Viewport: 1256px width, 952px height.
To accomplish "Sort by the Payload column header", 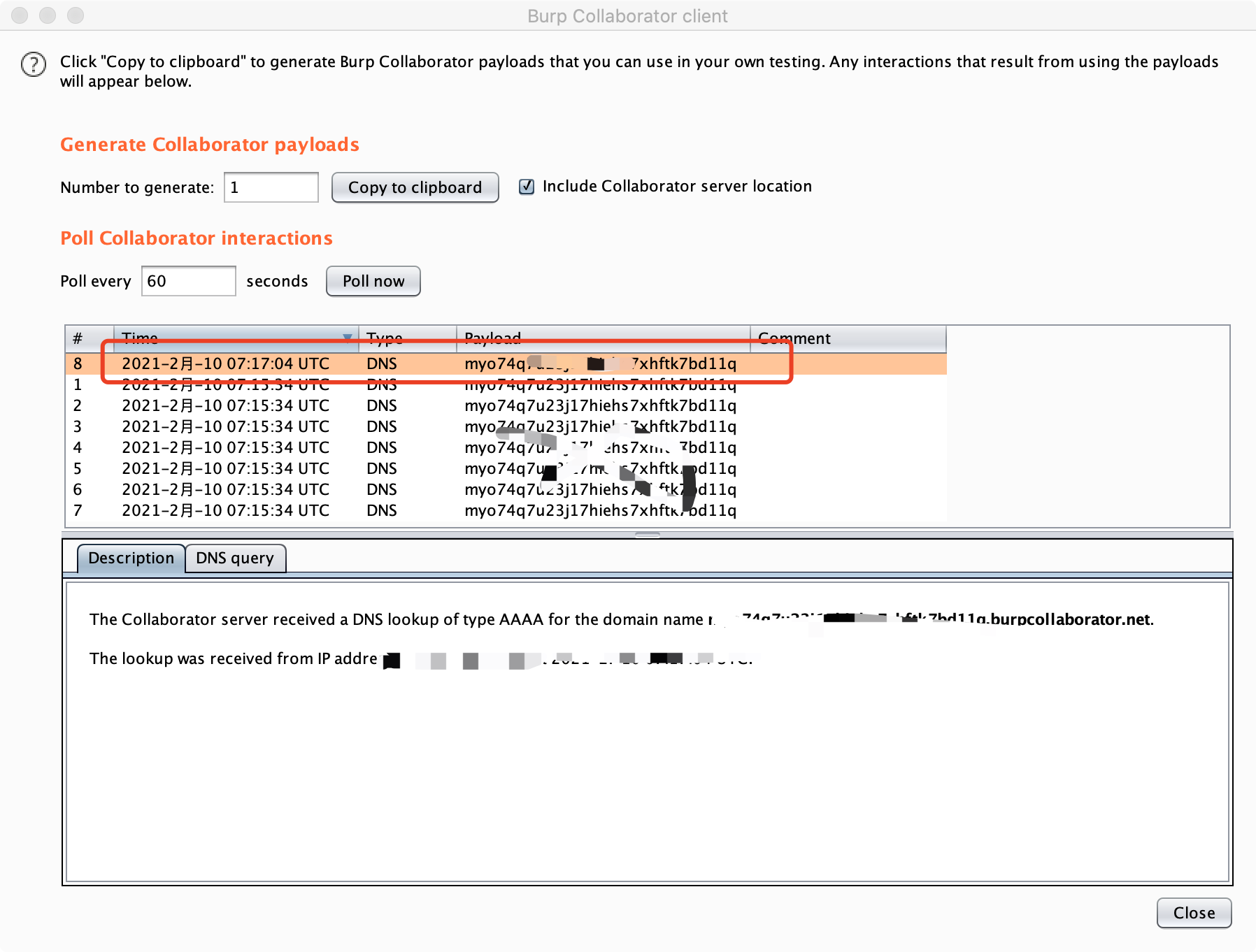I will [603, 338].
